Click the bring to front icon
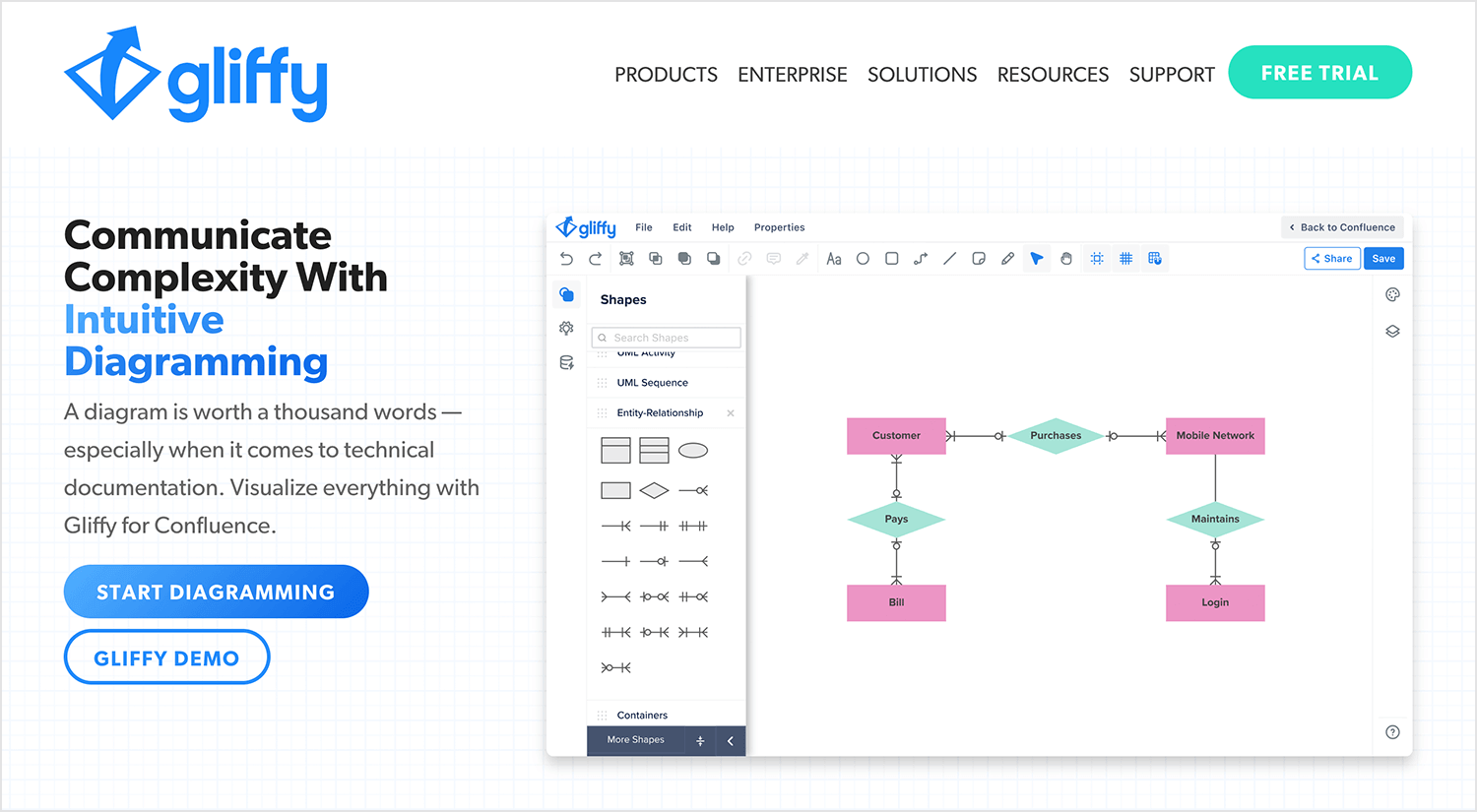The width and height of the screenshot is (1477, 812). click(684, 259)
